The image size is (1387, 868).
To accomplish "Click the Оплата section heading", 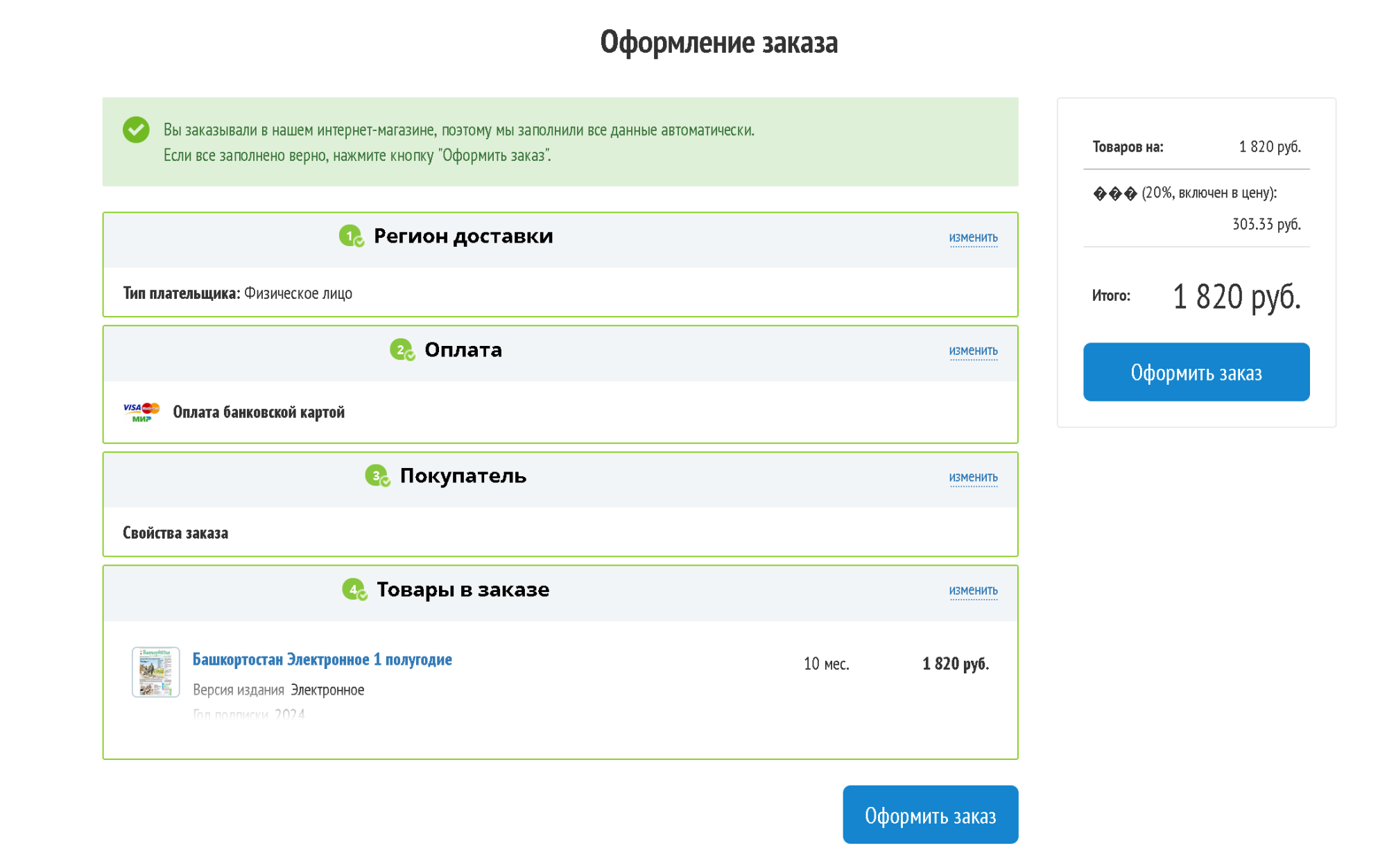I will (x=463, y=349).
